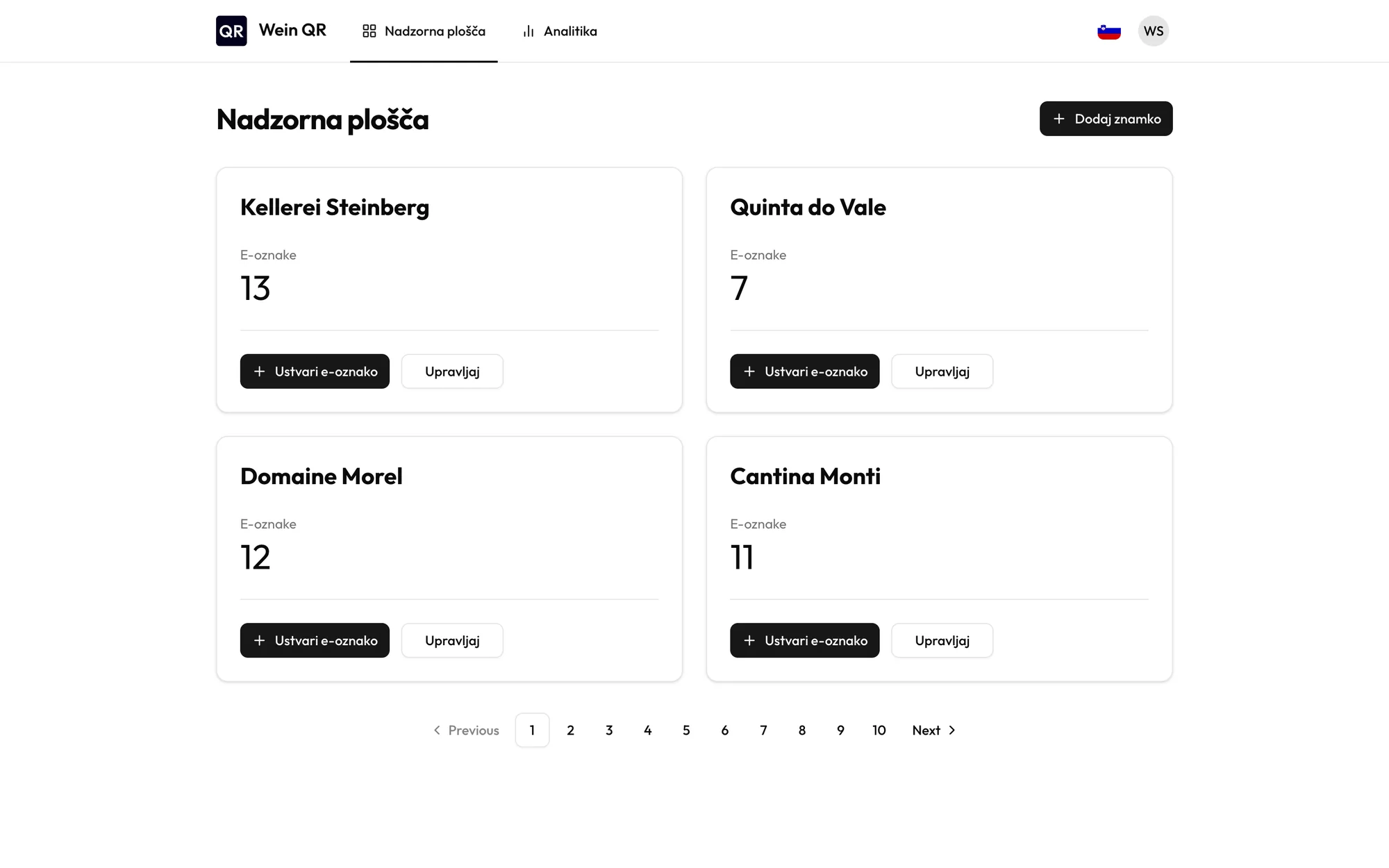Image resolution: width=1389 pixels, height=868 pixels.
Task: Open page 5 of brand list
Action: [x=686, y=730]
